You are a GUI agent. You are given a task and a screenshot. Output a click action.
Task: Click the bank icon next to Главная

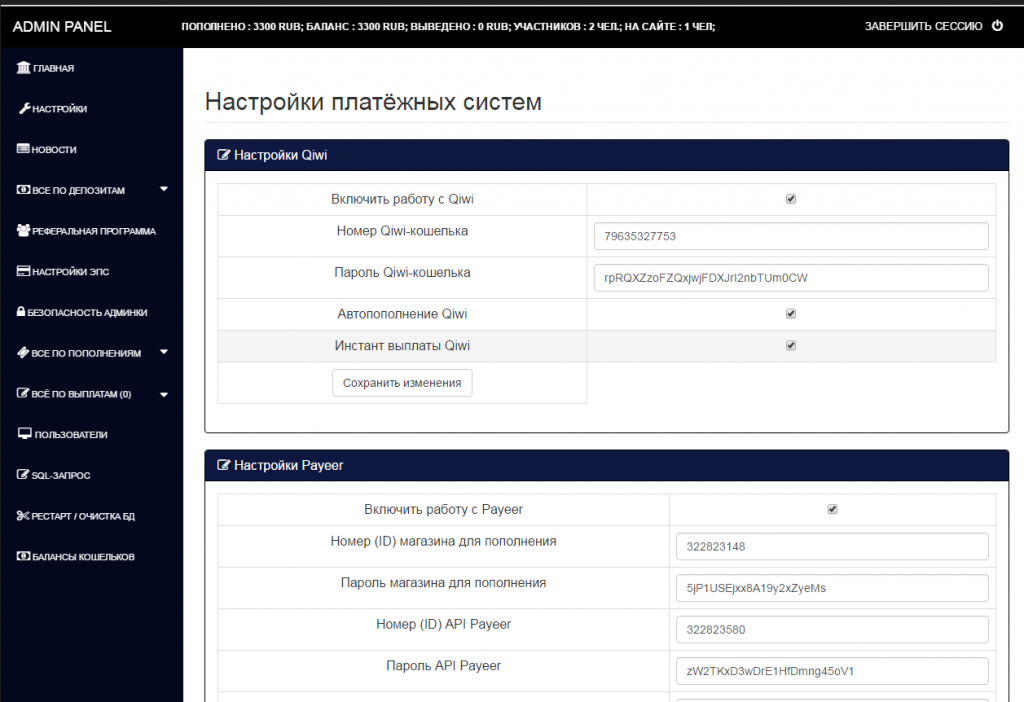23,68
